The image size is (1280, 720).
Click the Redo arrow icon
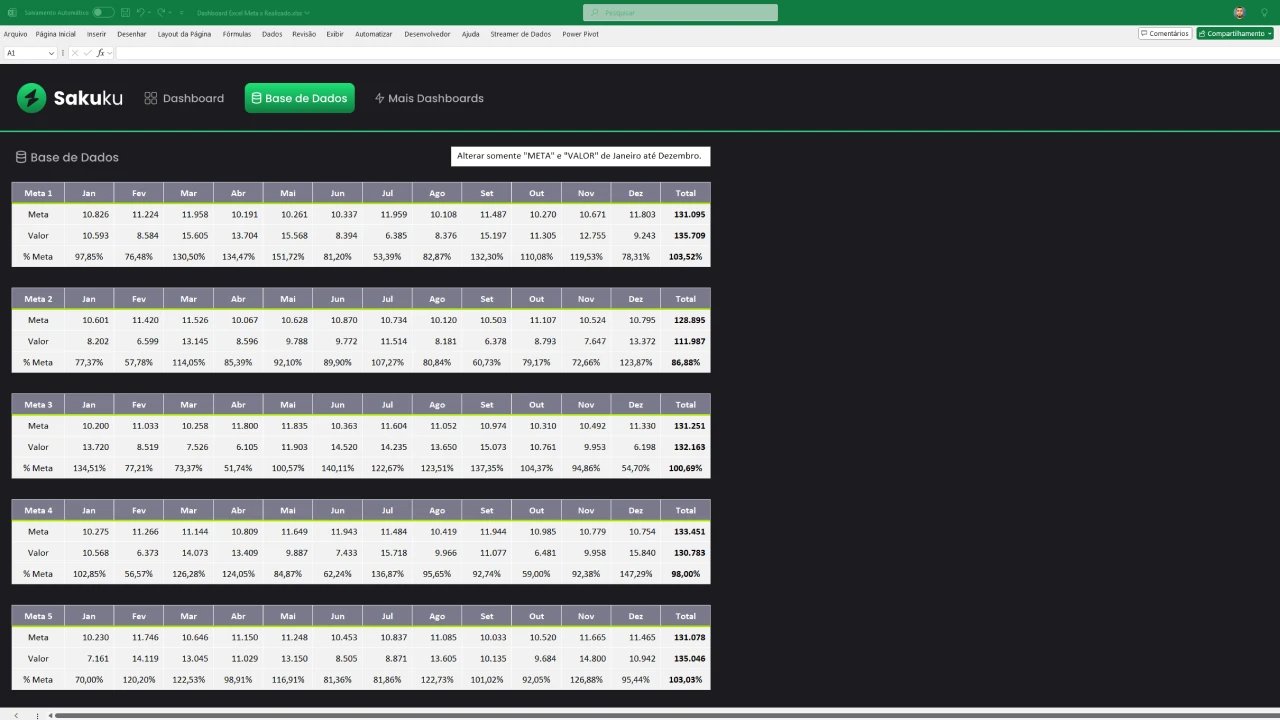click(163, 13)
